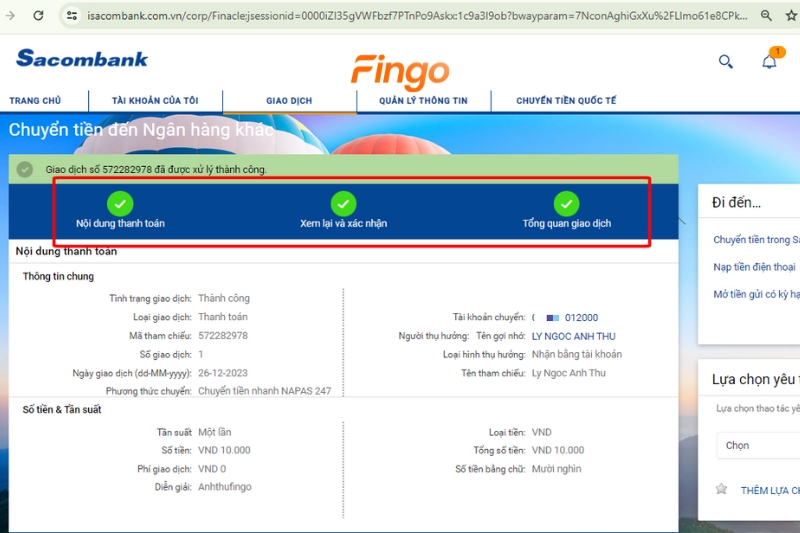Click the Lựa chọn yêu thích panel heading

[x=756, y=379]
